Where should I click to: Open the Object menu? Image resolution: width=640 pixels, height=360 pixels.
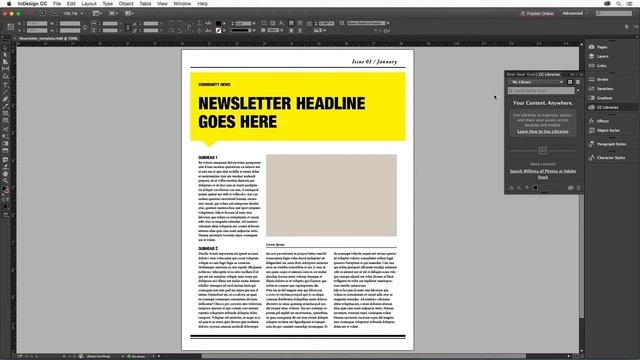[126, 4]
